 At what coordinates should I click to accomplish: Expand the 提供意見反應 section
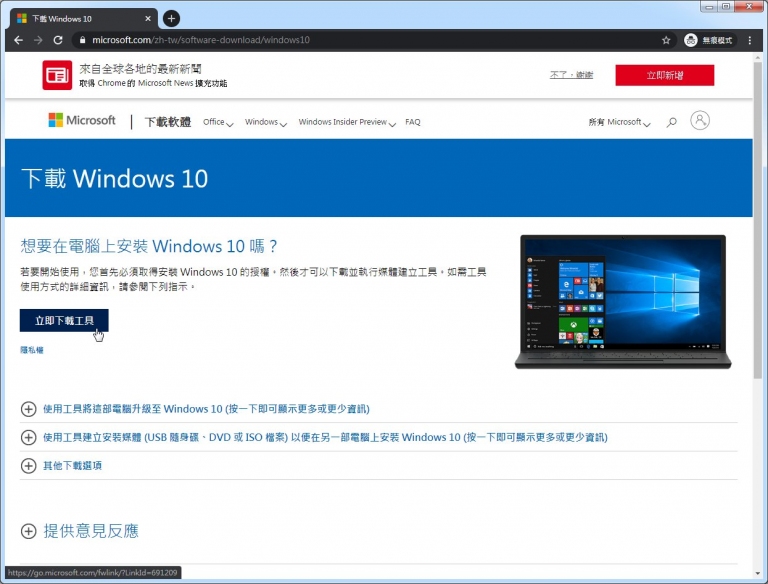click(80, 531)
